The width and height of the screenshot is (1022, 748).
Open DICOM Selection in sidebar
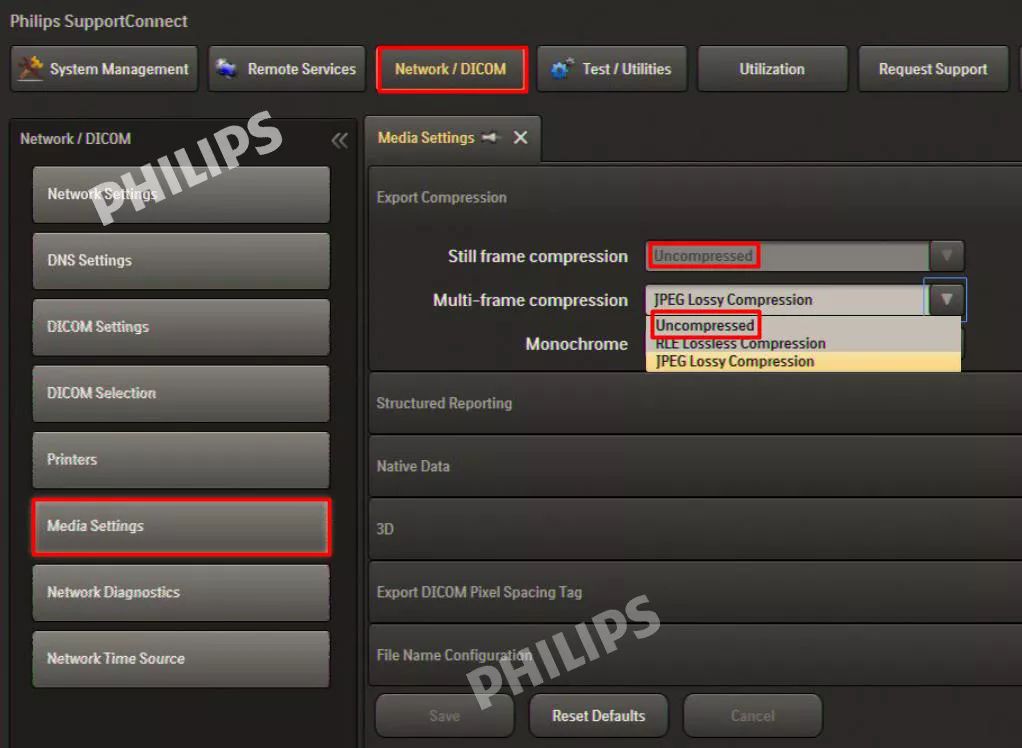click(x=181, y=393)
